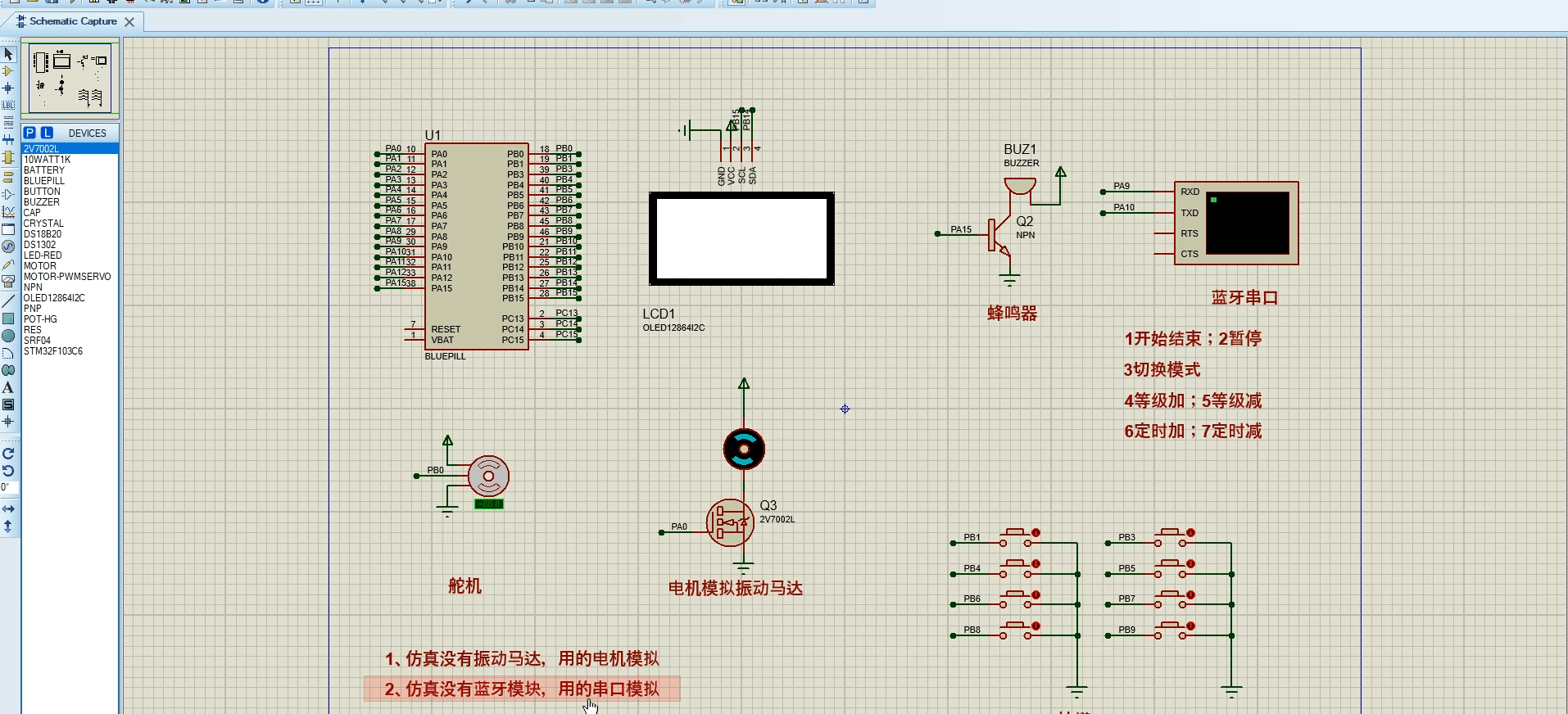1568x714 pixels.
Task: Select the 2D Graphics Line tool
Action: pos(8,301)
